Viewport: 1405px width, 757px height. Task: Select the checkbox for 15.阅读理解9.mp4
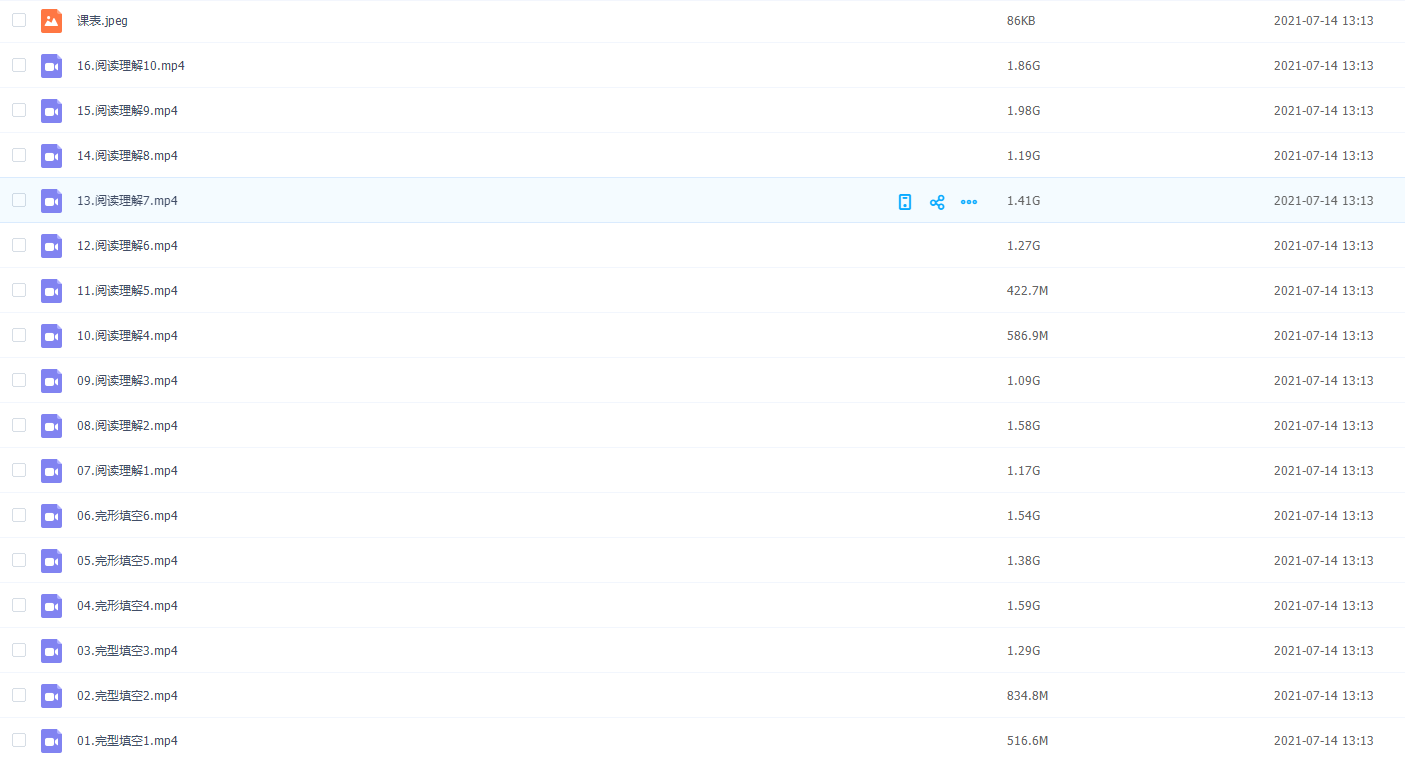[x=19, y=110]
